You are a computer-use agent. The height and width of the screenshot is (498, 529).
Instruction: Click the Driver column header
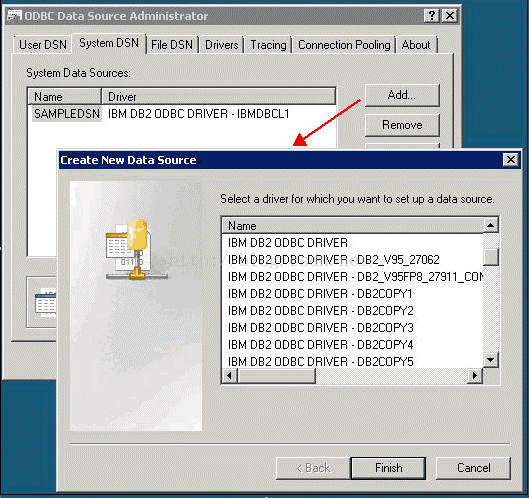pos(219,97)
